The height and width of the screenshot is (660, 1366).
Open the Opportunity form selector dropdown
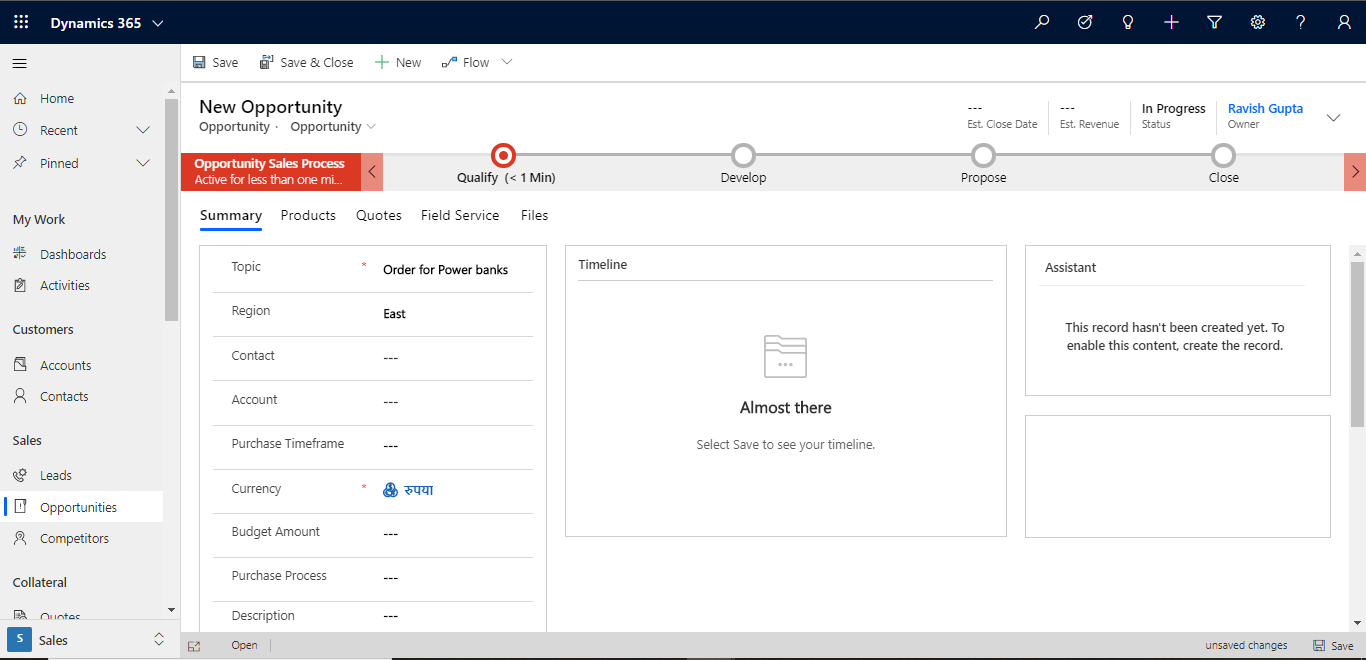[x=333, y=127]
